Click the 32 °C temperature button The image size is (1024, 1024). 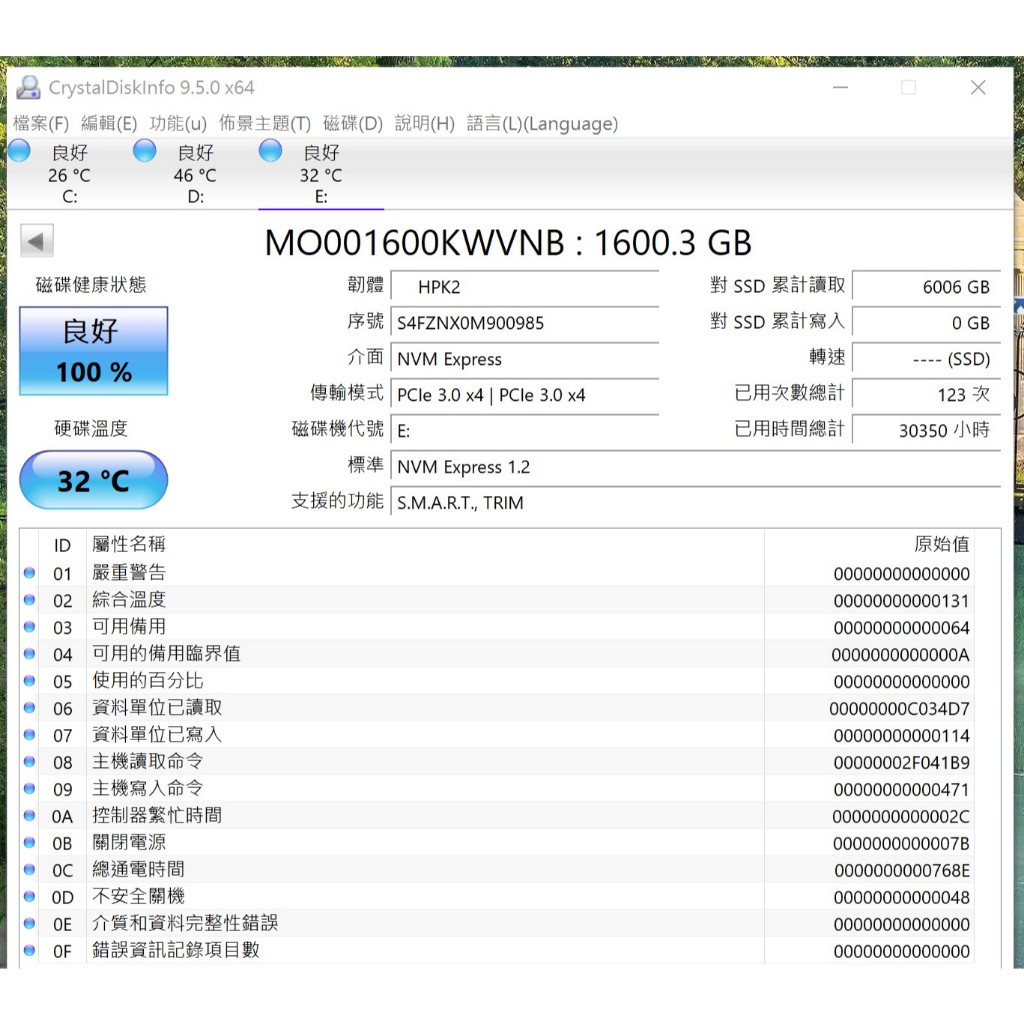click(x=94, y=481)
